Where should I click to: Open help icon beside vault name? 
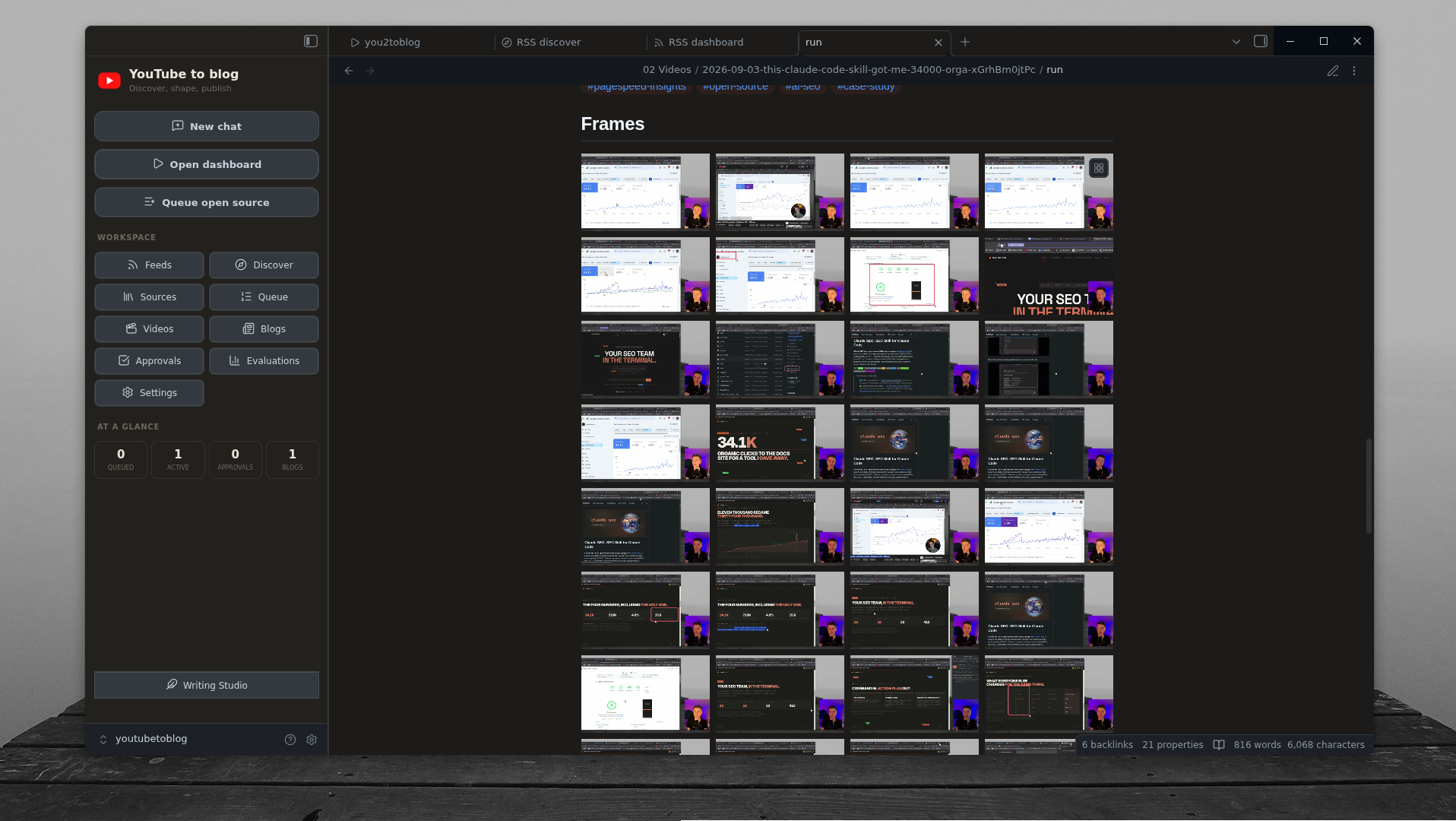click(x=290, y=740)
